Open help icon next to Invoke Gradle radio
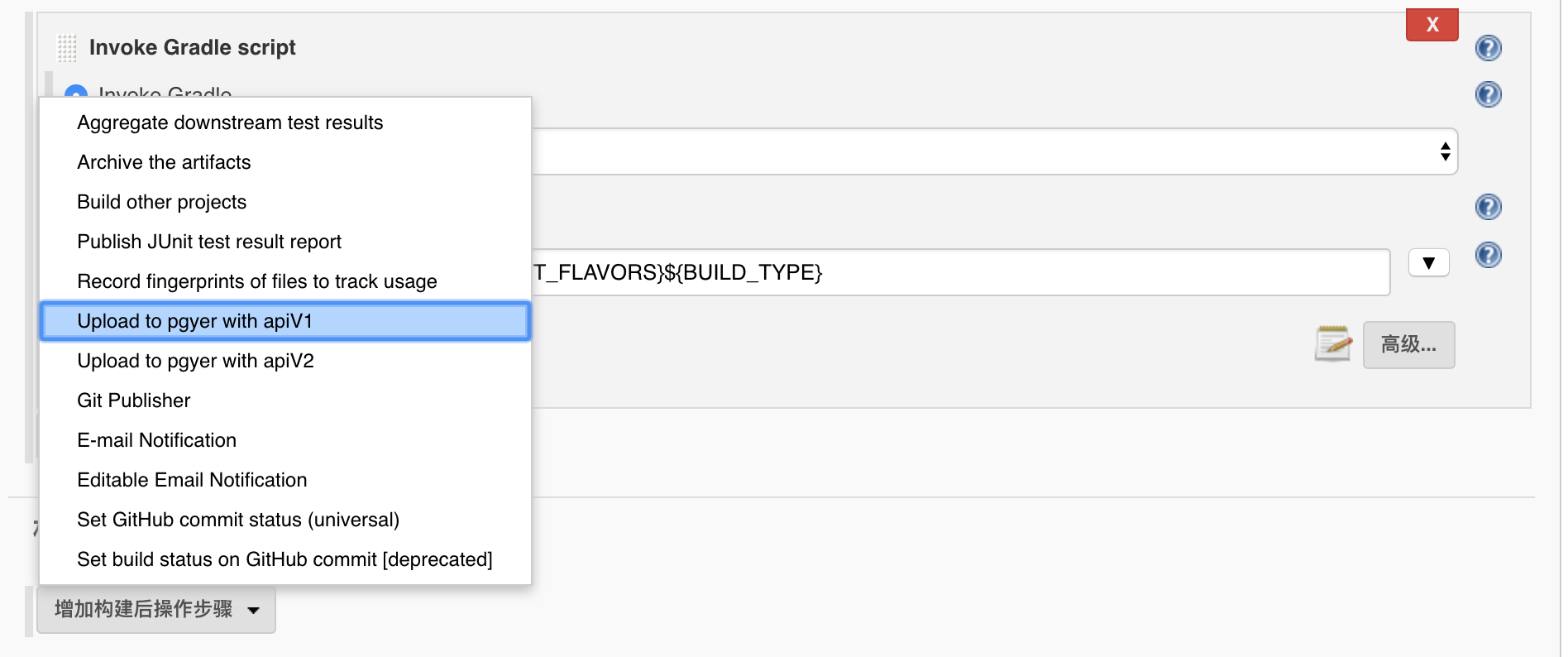 click(x=1488, y=94)
